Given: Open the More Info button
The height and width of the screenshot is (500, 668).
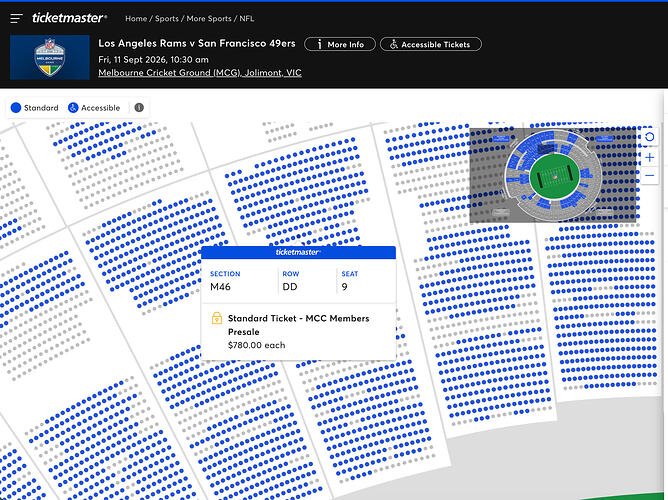Looking at the screenshot, I should tap(340, 44).
